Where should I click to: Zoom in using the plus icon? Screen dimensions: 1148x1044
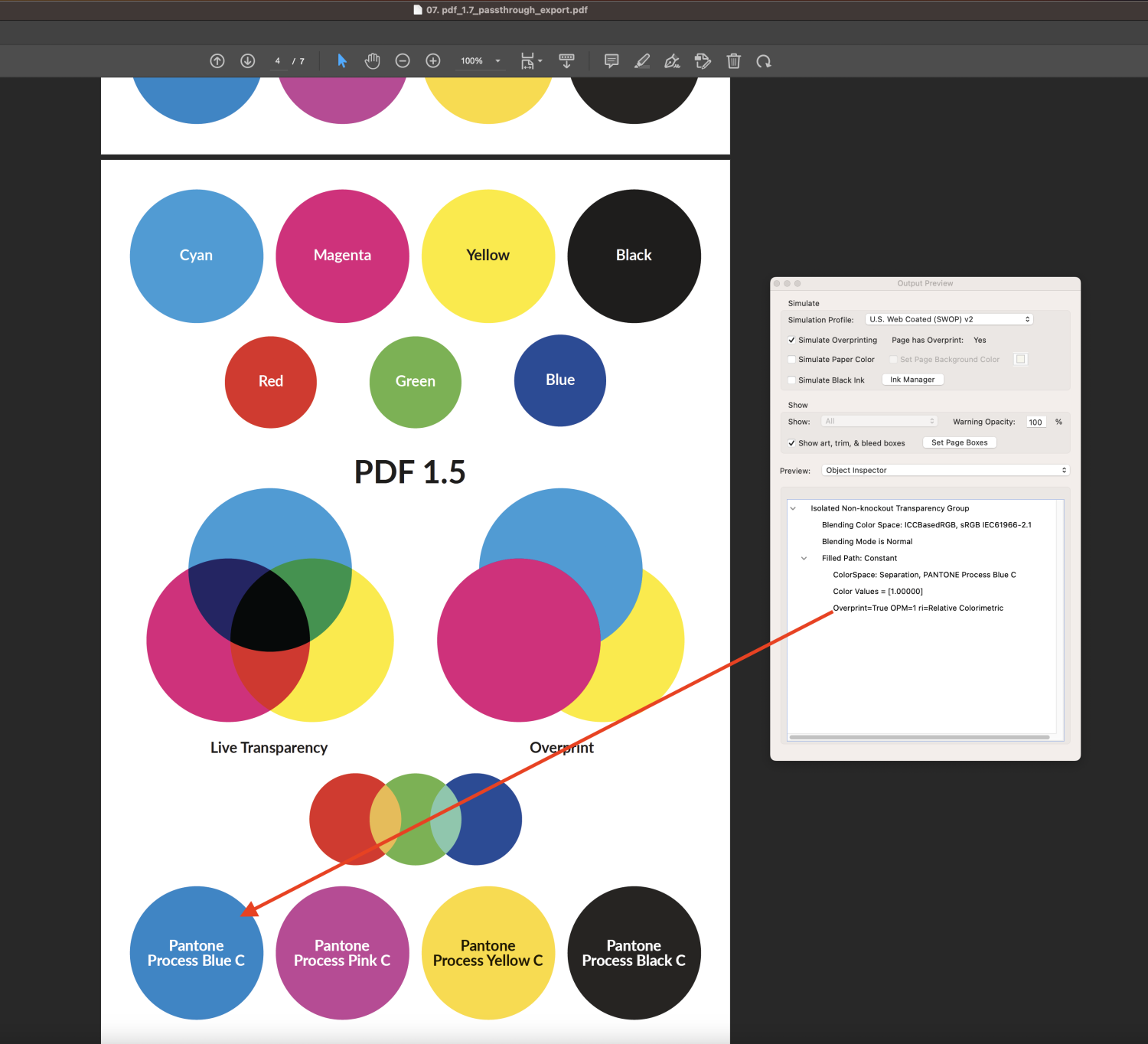click(x=432, y=60)
